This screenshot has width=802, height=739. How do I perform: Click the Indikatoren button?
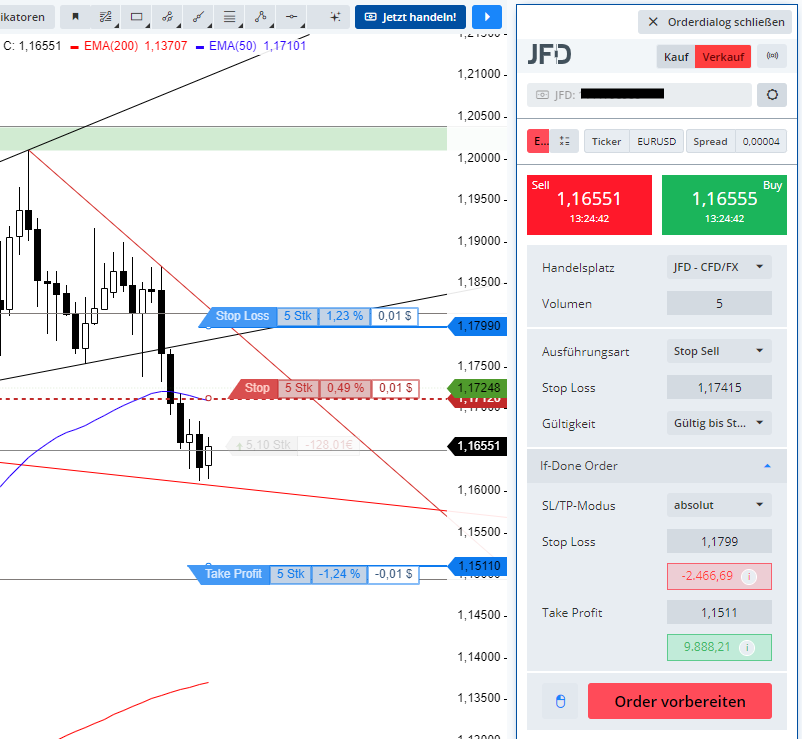26,17
